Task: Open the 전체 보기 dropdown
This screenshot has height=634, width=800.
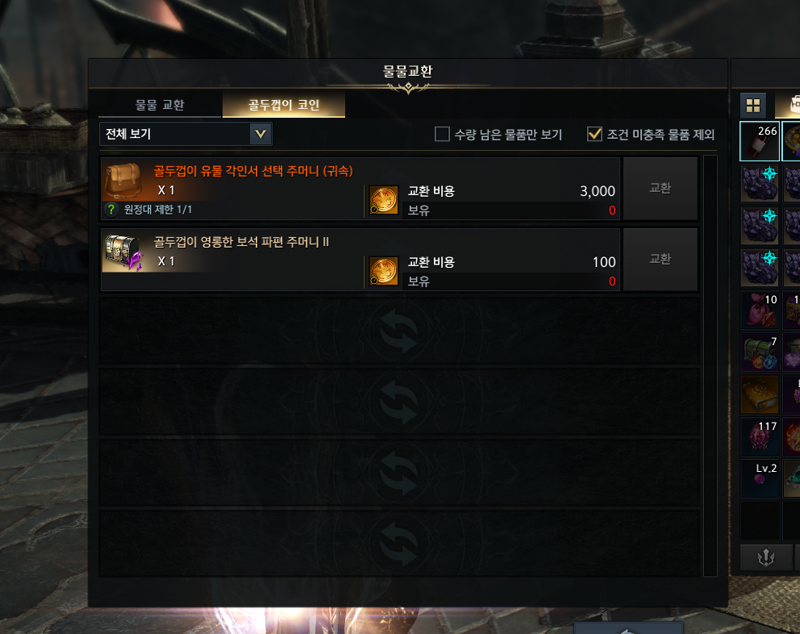Action: pos(186,134)
